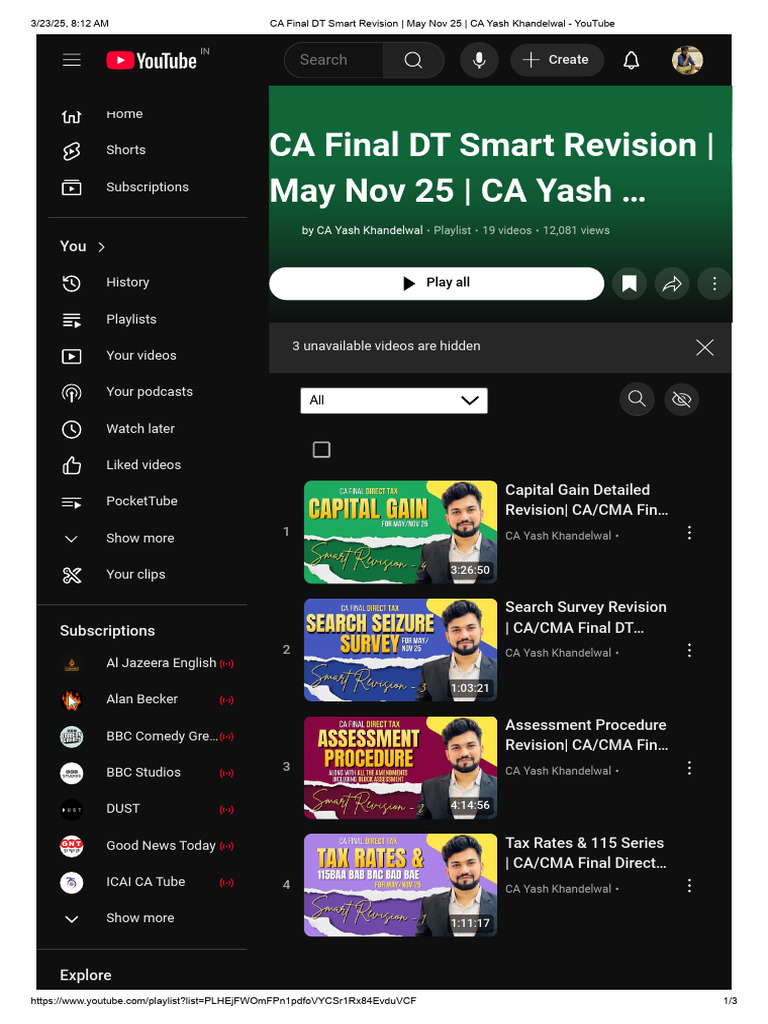Open Tax Rates & 115 Series title
This screenshot has height=1024, width=768.
pyautogui.click(x=586, y=853)
